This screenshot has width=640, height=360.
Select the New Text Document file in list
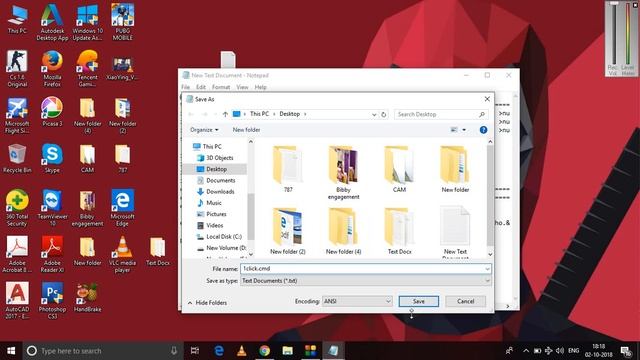point(455,232)
